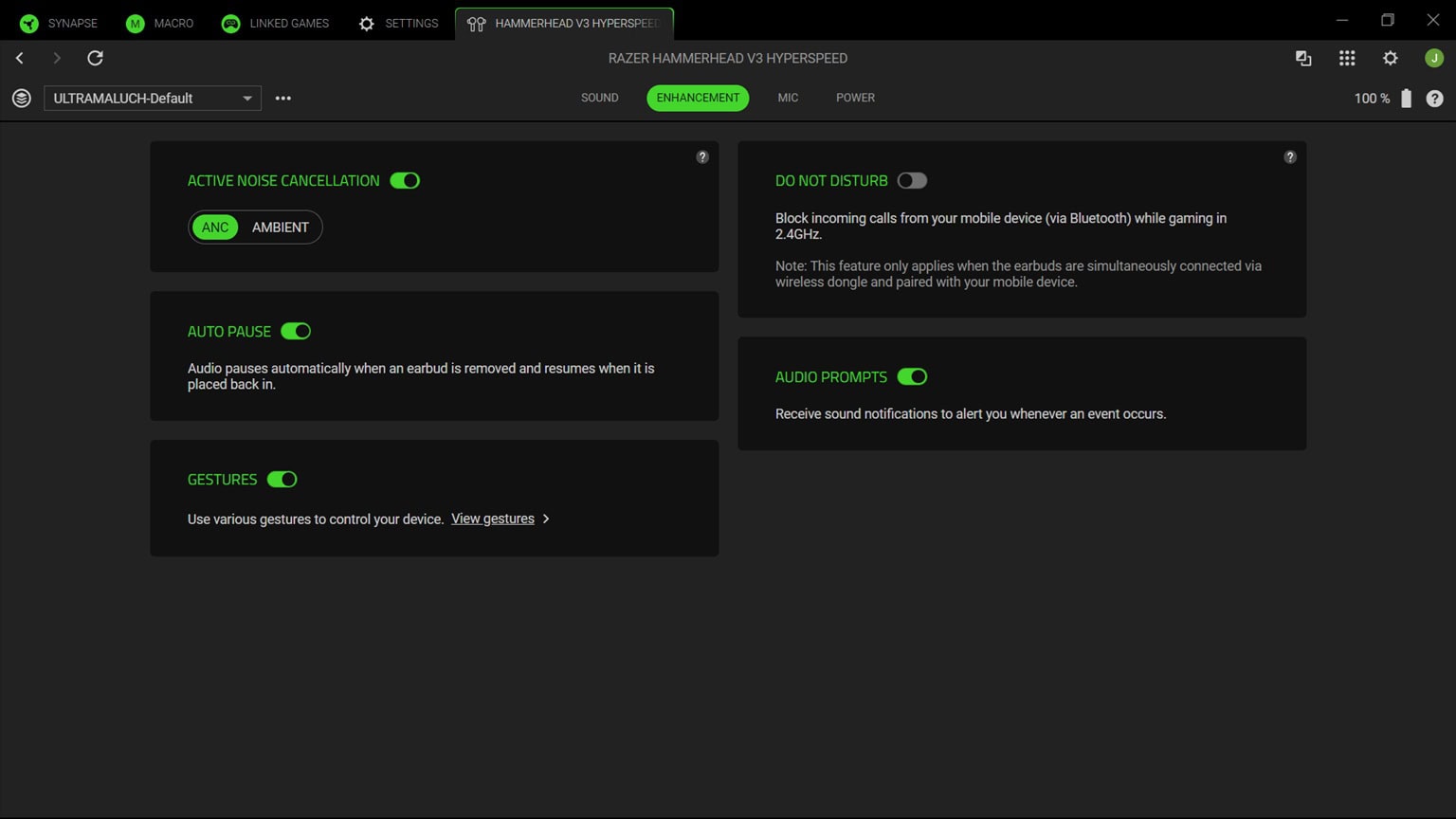The image size is (1456, 819).
Task: Toggle Active Noise Cancellation off
Action: pyautogui.click(x=405, y=180)
